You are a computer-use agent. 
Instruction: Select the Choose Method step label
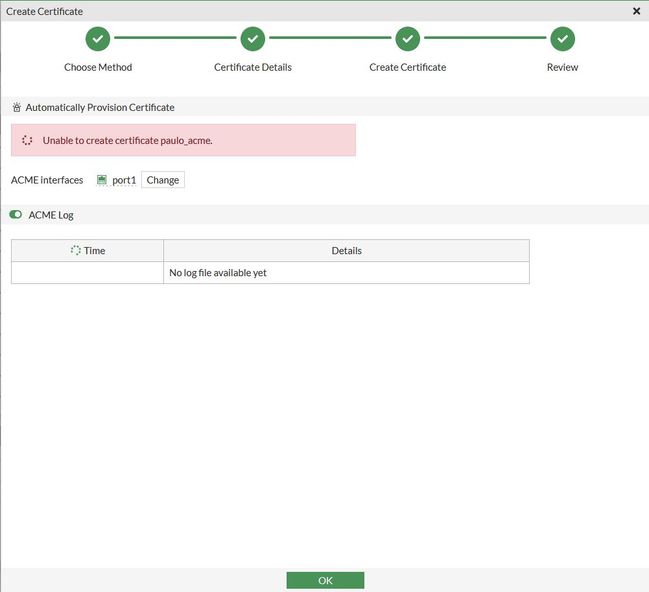pos(98,67)
